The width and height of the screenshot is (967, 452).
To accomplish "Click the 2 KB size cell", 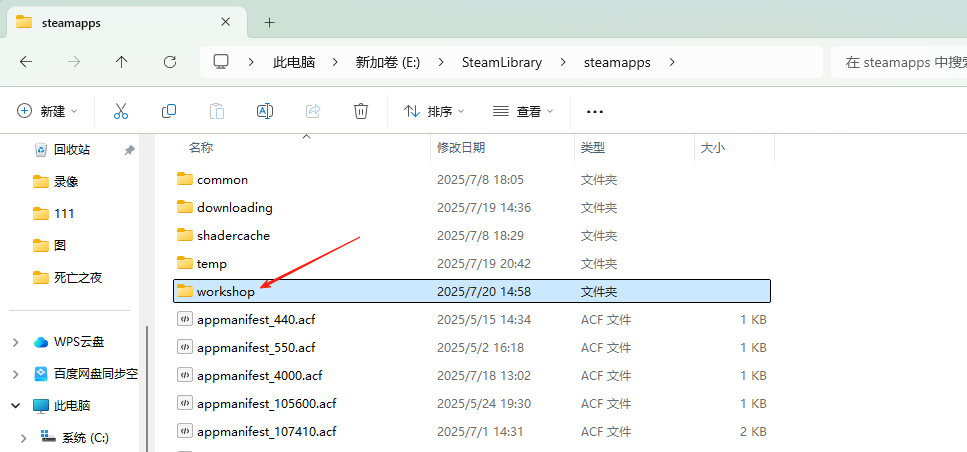I will click(x=753, y=432).
